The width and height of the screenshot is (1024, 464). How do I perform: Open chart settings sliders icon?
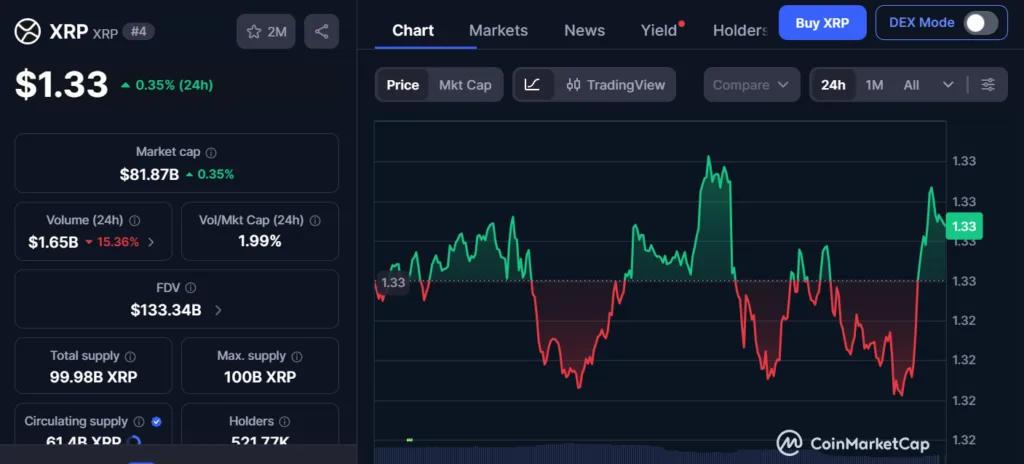[988, 85]
